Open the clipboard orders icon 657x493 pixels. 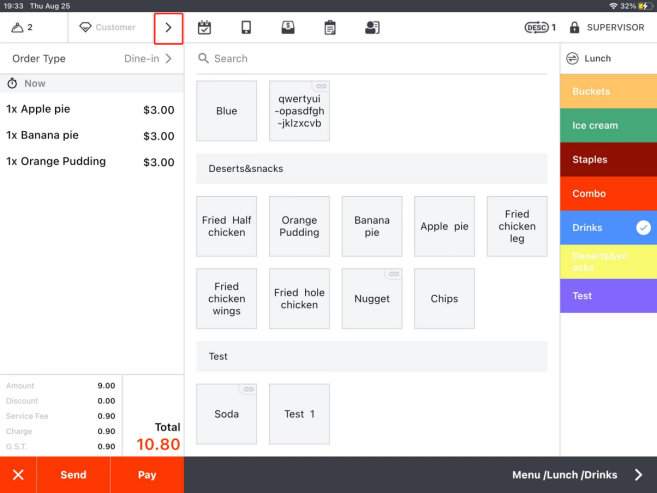(330, 28)
